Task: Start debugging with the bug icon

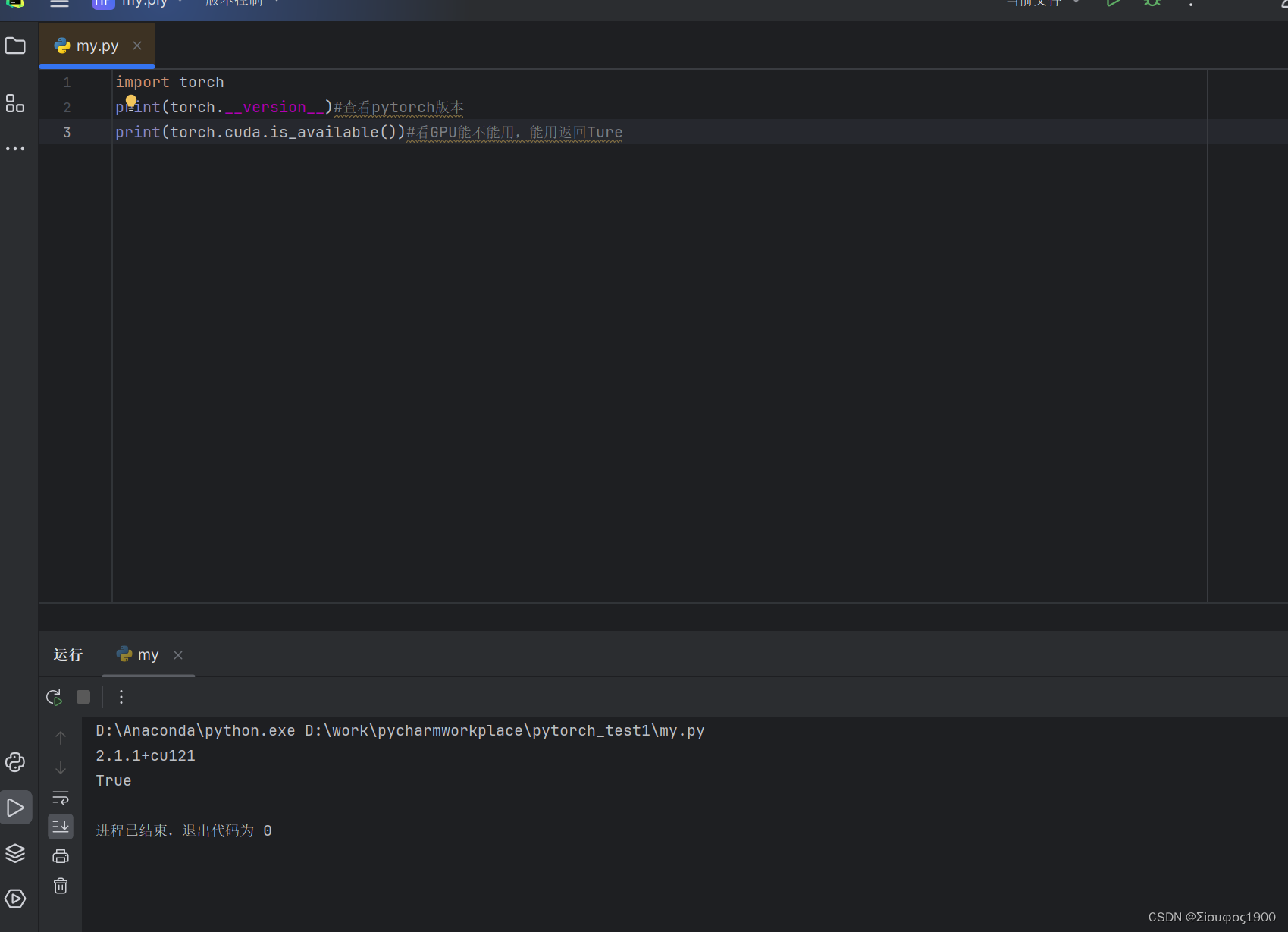Action: coord(1152,4)
